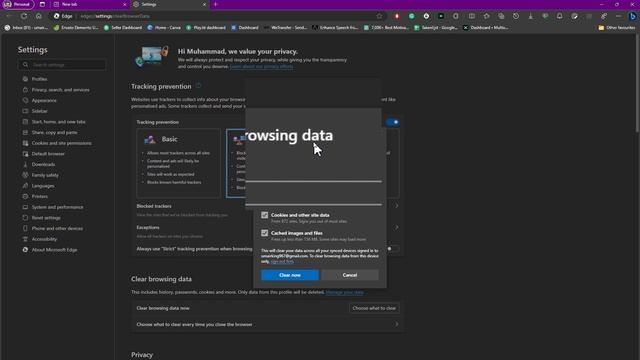This screenshot has width=640, height=360.
Task: Open Profiles settings section
Action: pos(39,79)
